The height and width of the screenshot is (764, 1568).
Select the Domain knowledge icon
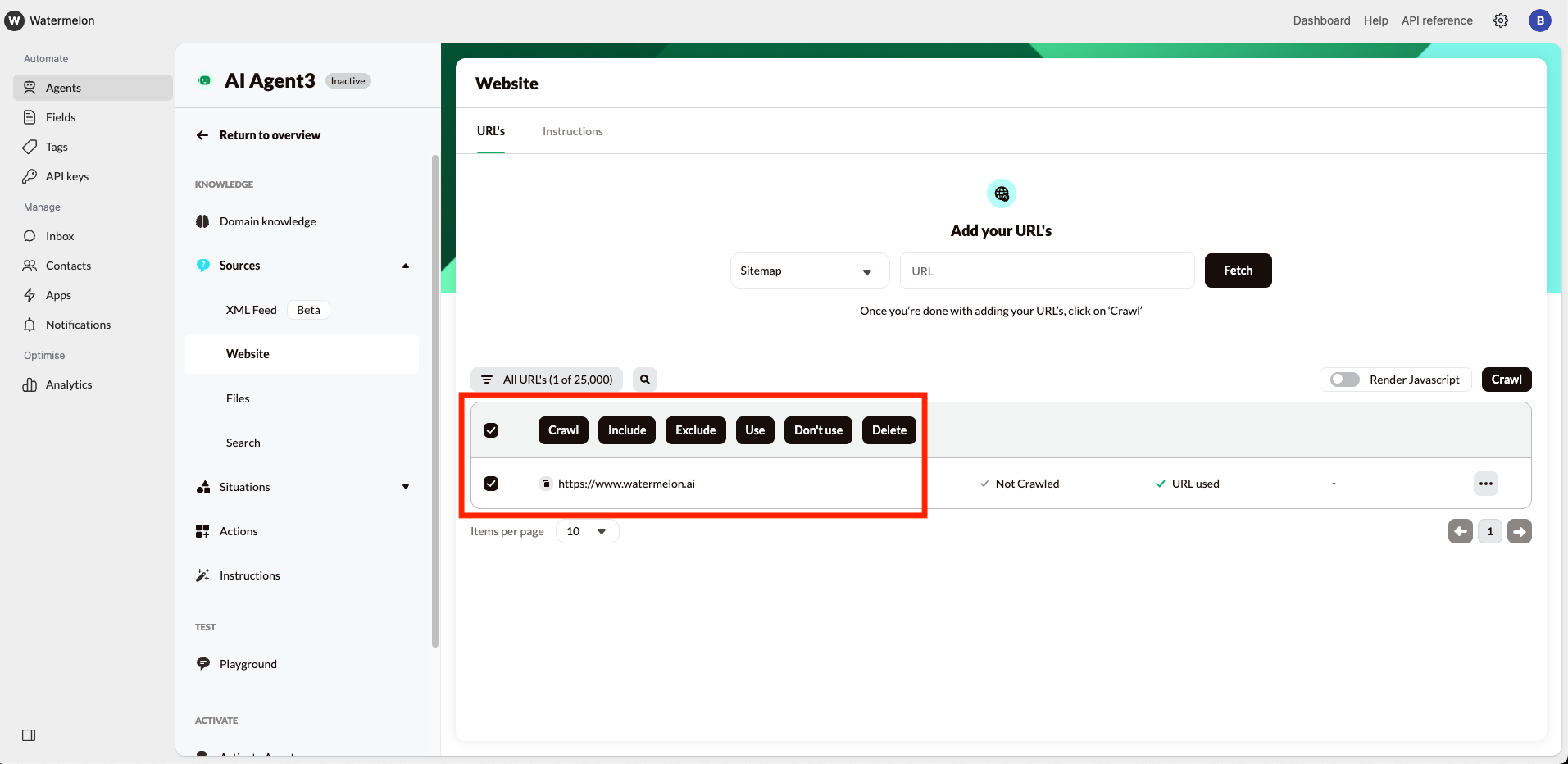pyautogui.click(x=202, y=221)
